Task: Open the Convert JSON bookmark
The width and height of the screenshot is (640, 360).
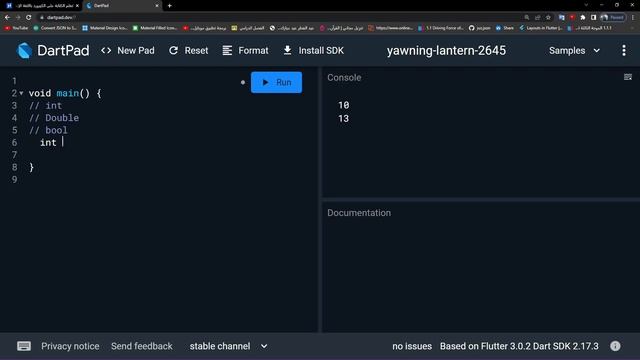Action: point(55,28)
